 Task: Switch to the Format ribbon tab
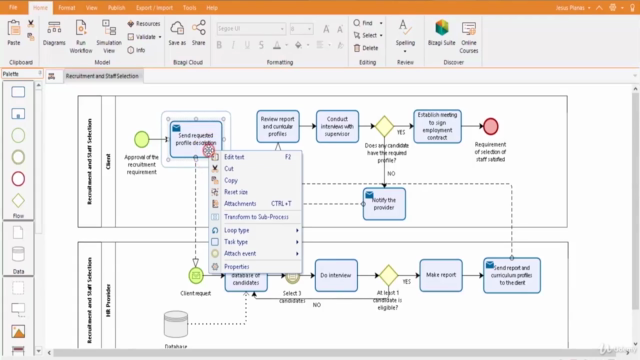coord(67,8)
